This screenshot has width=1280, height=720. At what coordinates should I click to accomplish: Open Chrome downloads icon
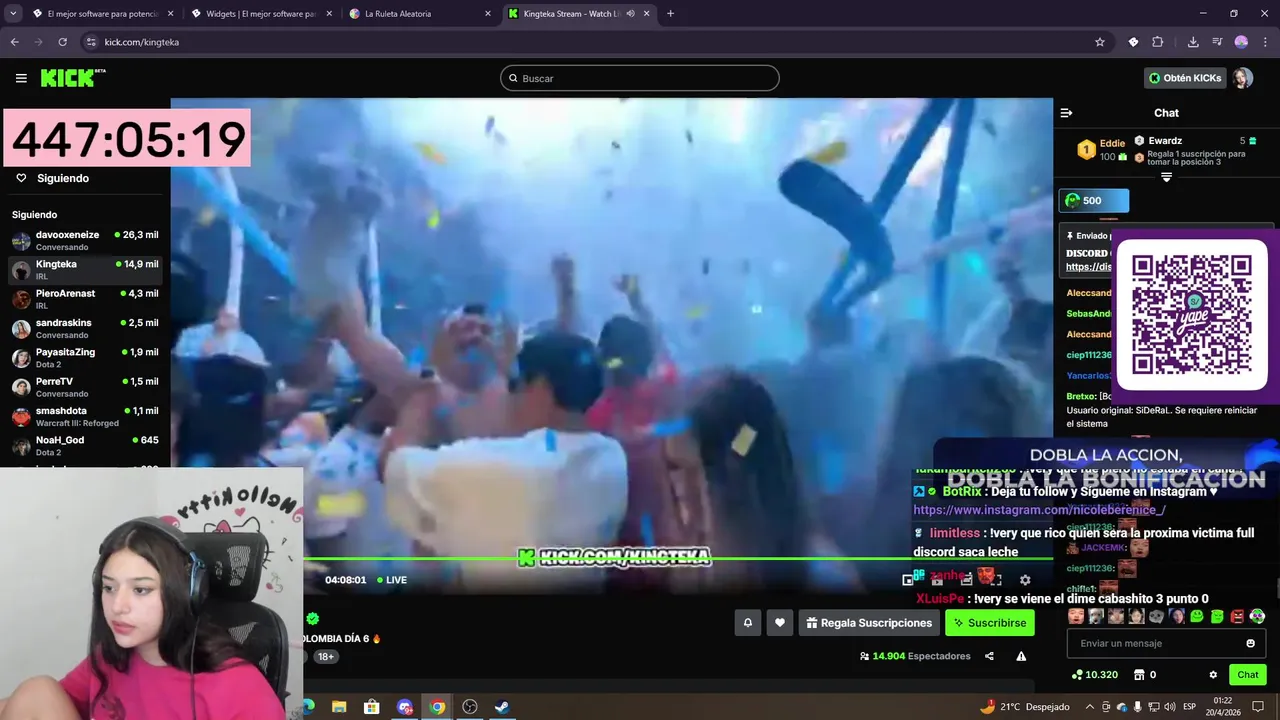(x=1193, y=42)
